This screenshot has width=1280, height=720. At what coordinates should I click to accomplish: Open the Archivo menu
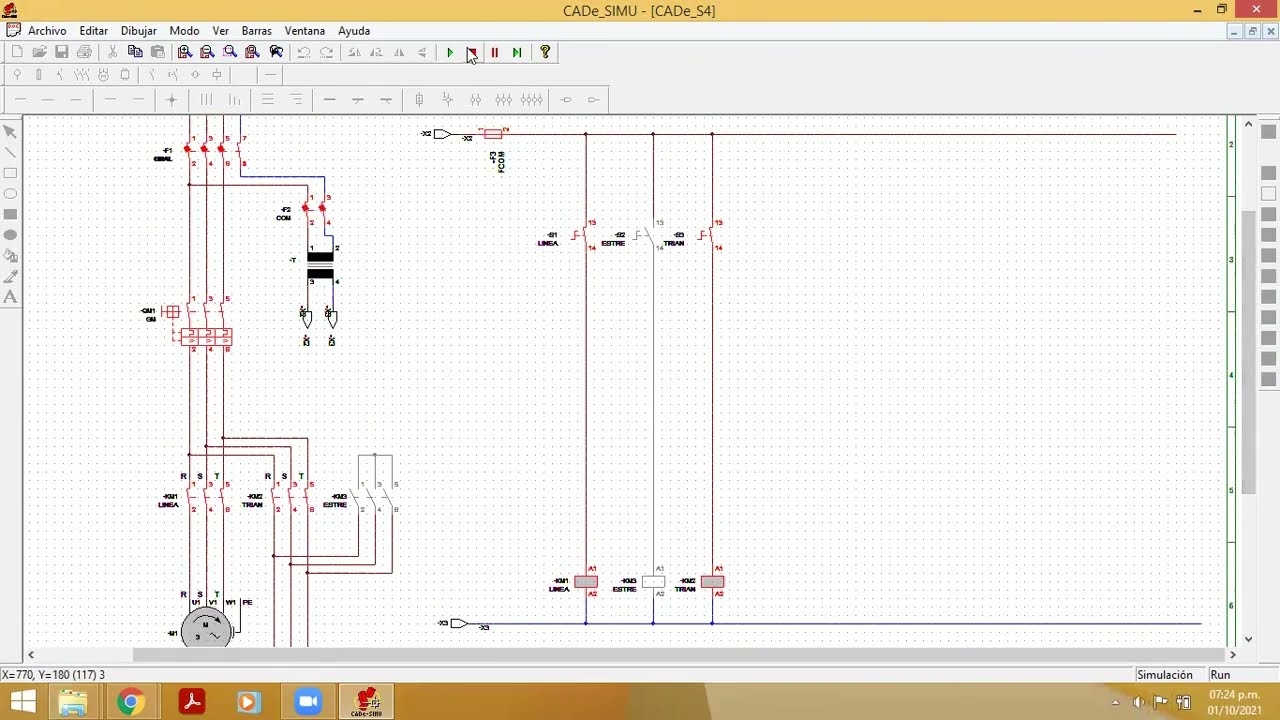point(47,31)
